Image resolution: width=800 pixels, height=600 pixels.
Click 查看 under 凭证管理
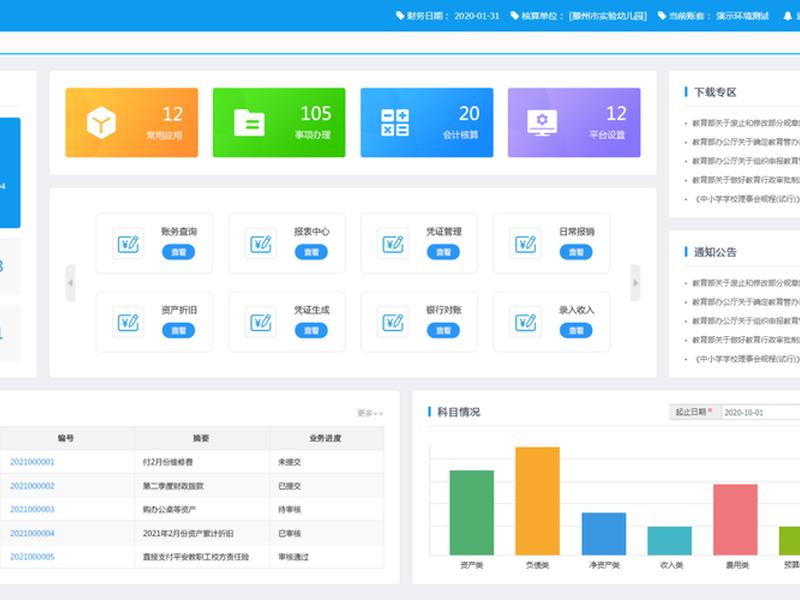coord(443,252)
